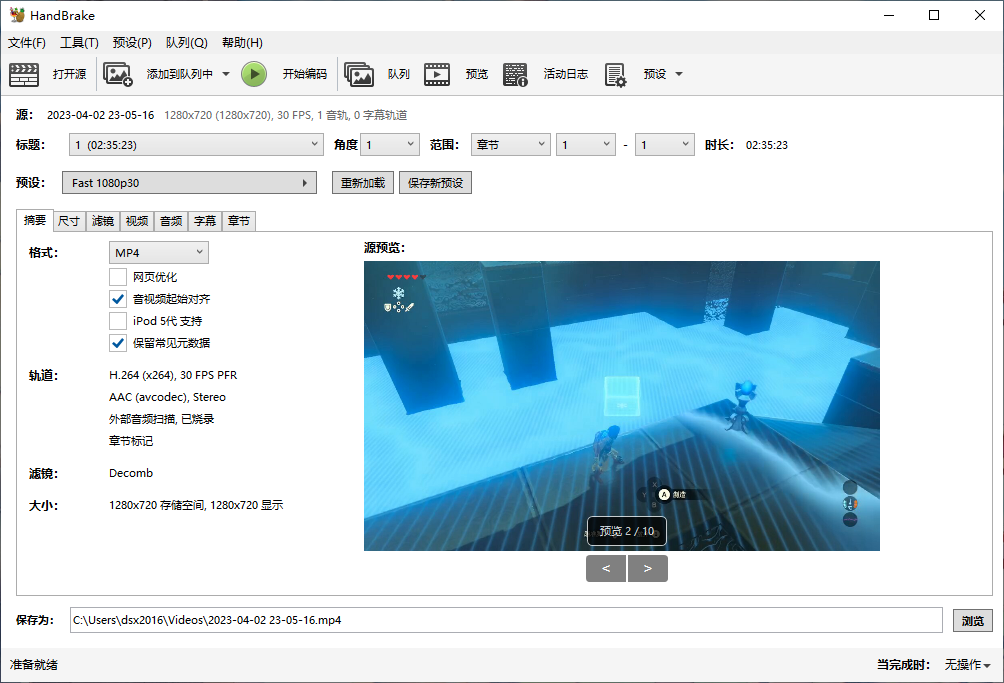This screenshot has height=683, width=1004.
Task: Open the Queue images icon
Action: pyautogui.click(x=359, y=74)
